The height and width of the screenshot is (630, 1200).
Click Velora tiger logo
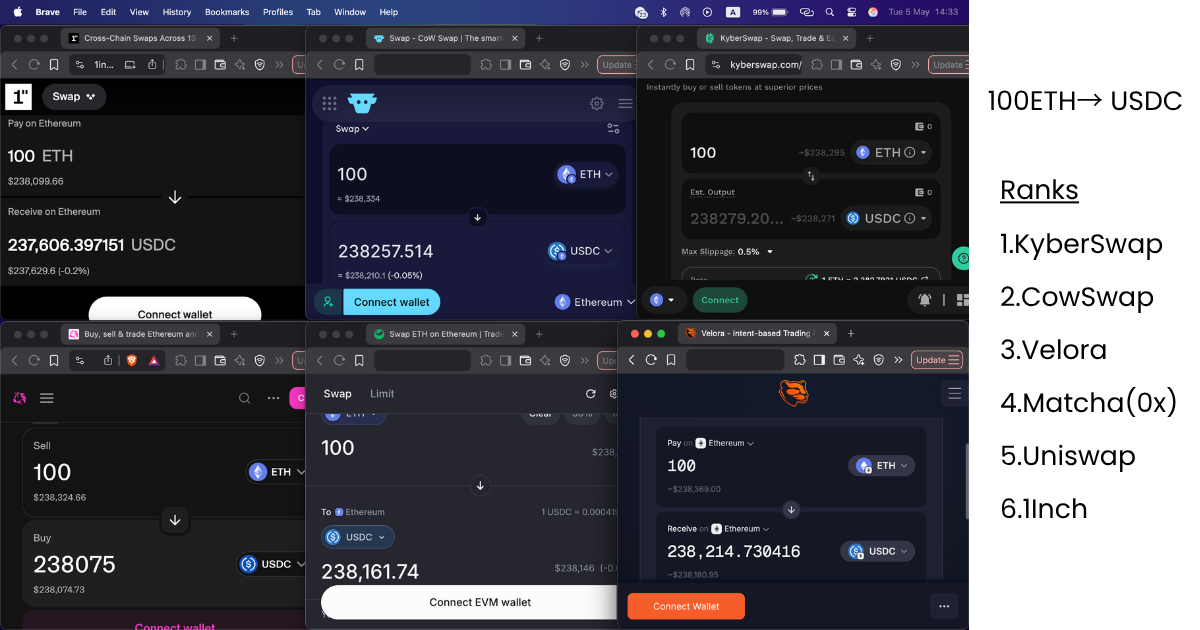coord(793,393)
